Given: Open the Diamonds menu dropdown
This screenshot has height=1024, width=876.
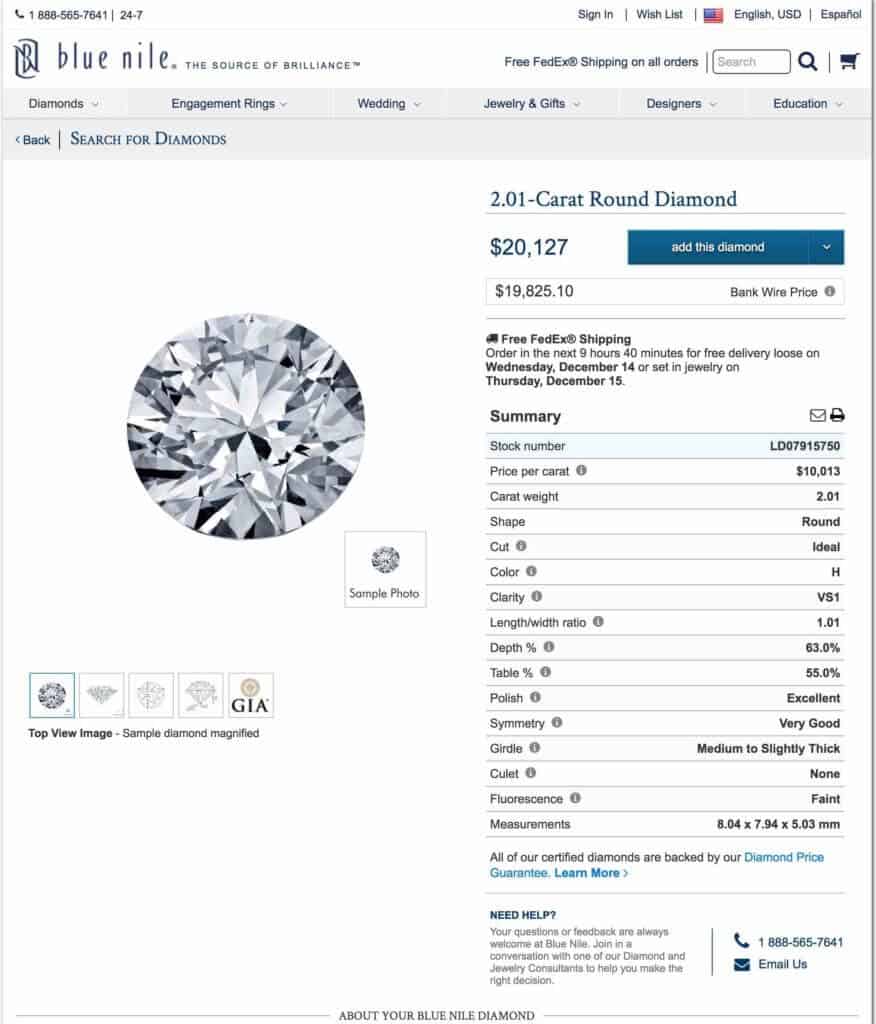Looking at the screenshot, I should pyautogui.click(x=63, y=104).
